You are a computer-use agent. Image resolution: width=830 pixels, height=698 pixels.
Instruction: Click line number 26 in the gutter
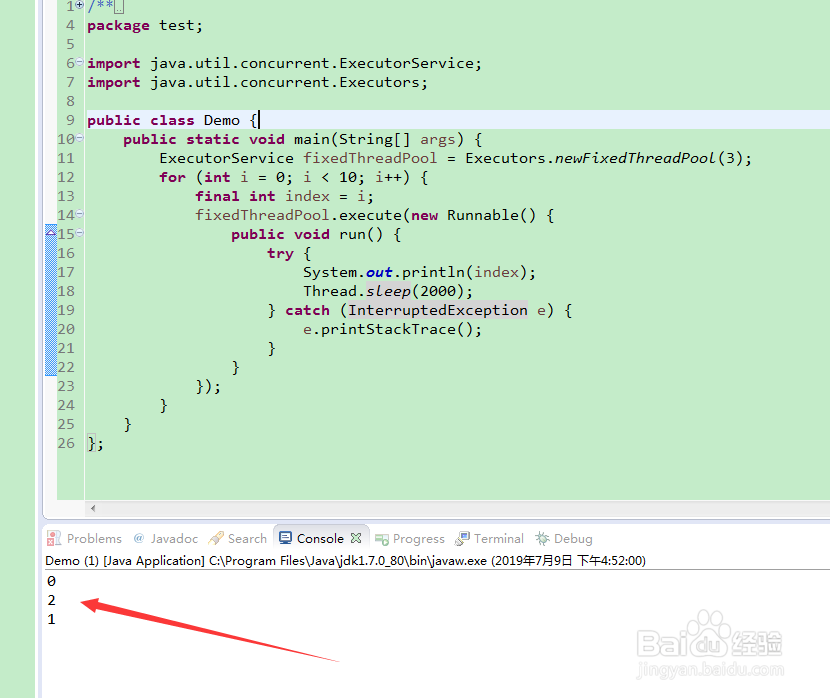(x=66, y=443)
